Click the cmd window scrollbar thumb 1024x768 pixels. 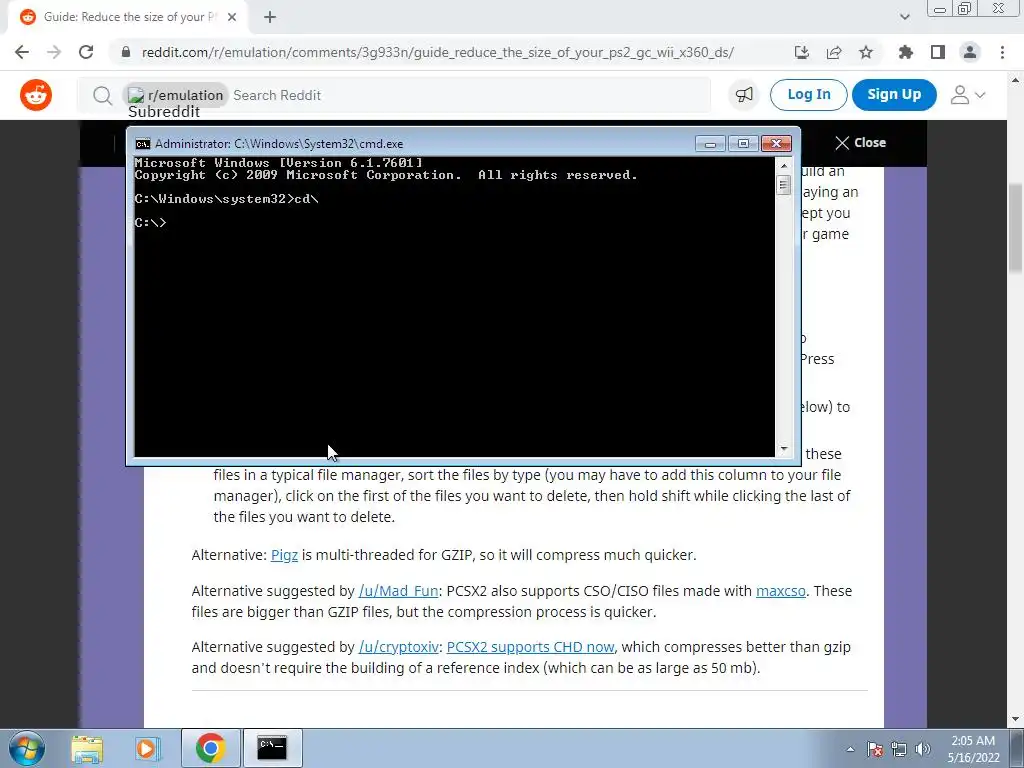pos(784,185)
